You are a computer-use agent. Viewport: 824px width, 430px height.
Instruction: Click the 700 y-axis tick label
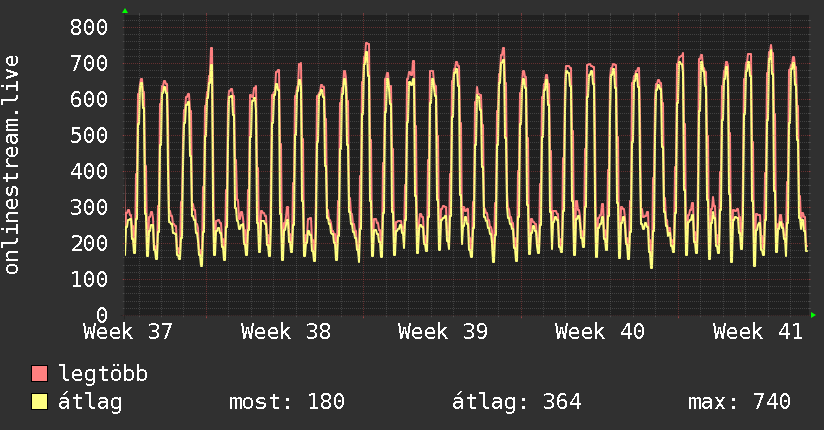click(89, 64)
